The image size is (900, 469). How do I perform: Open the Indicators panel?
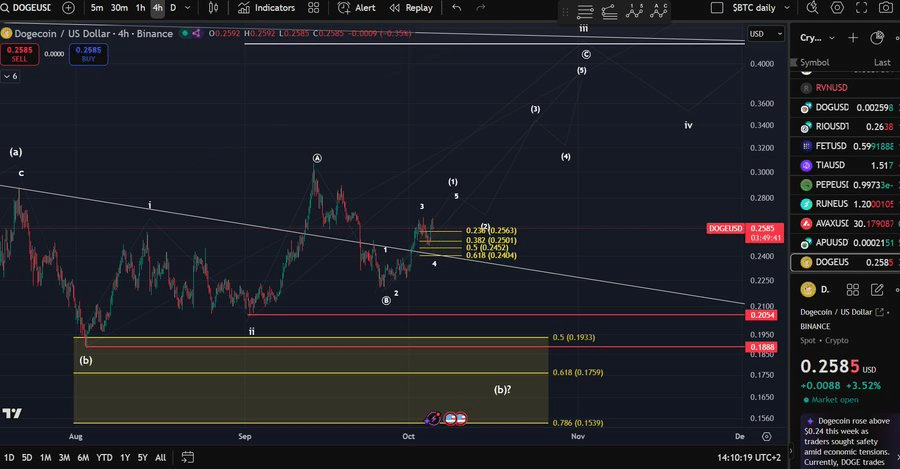(266, 8)
